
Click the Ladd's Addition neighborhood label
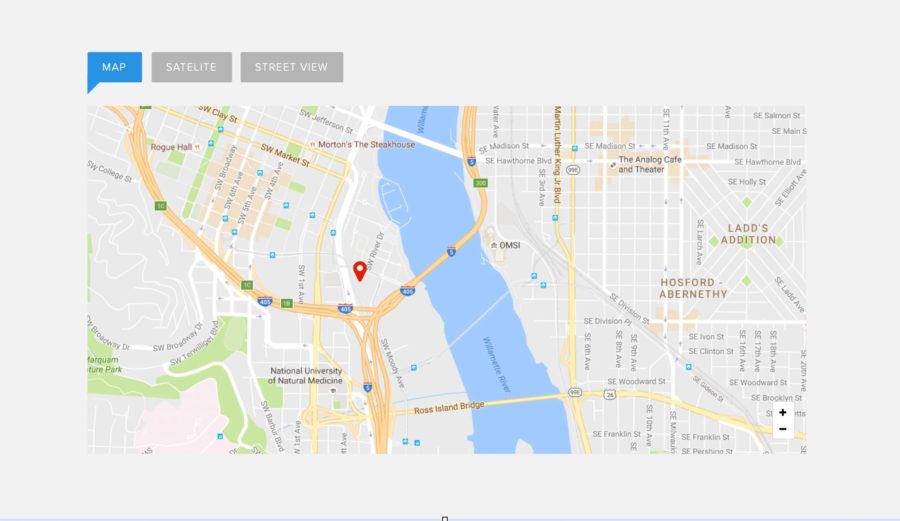(748, 234)
